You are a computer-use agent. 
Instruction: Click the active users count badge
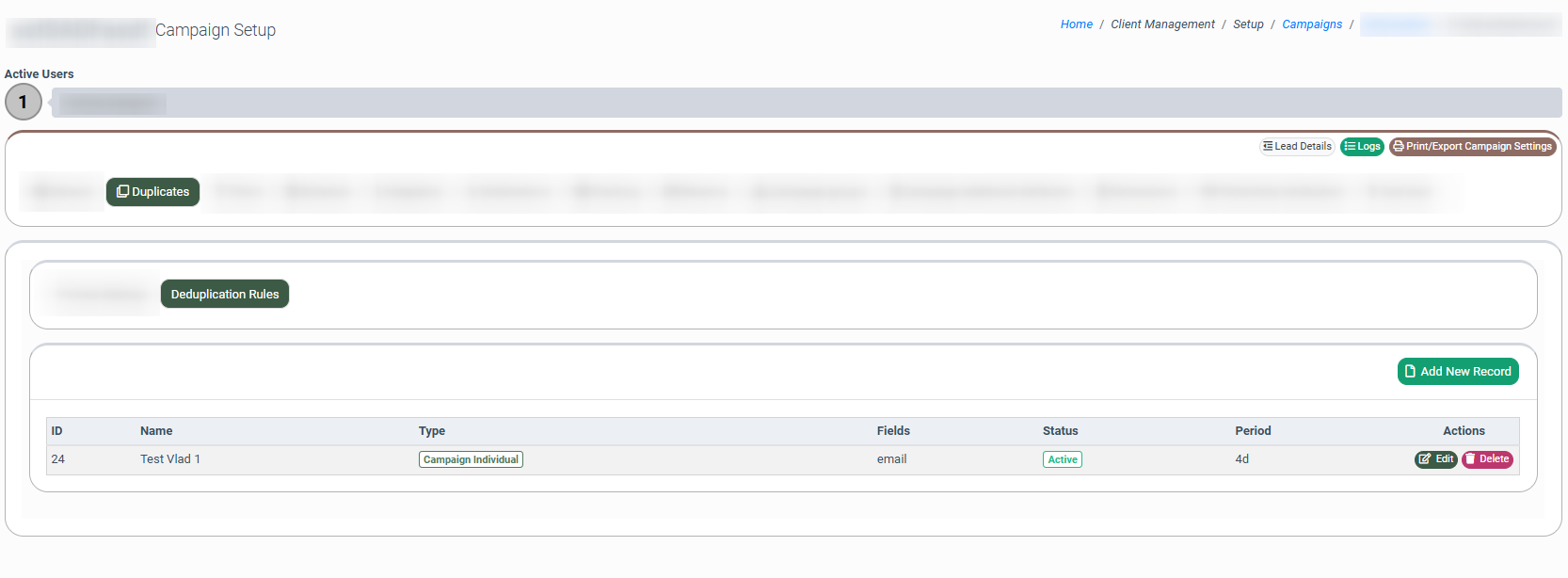click(x=24, y=103)
